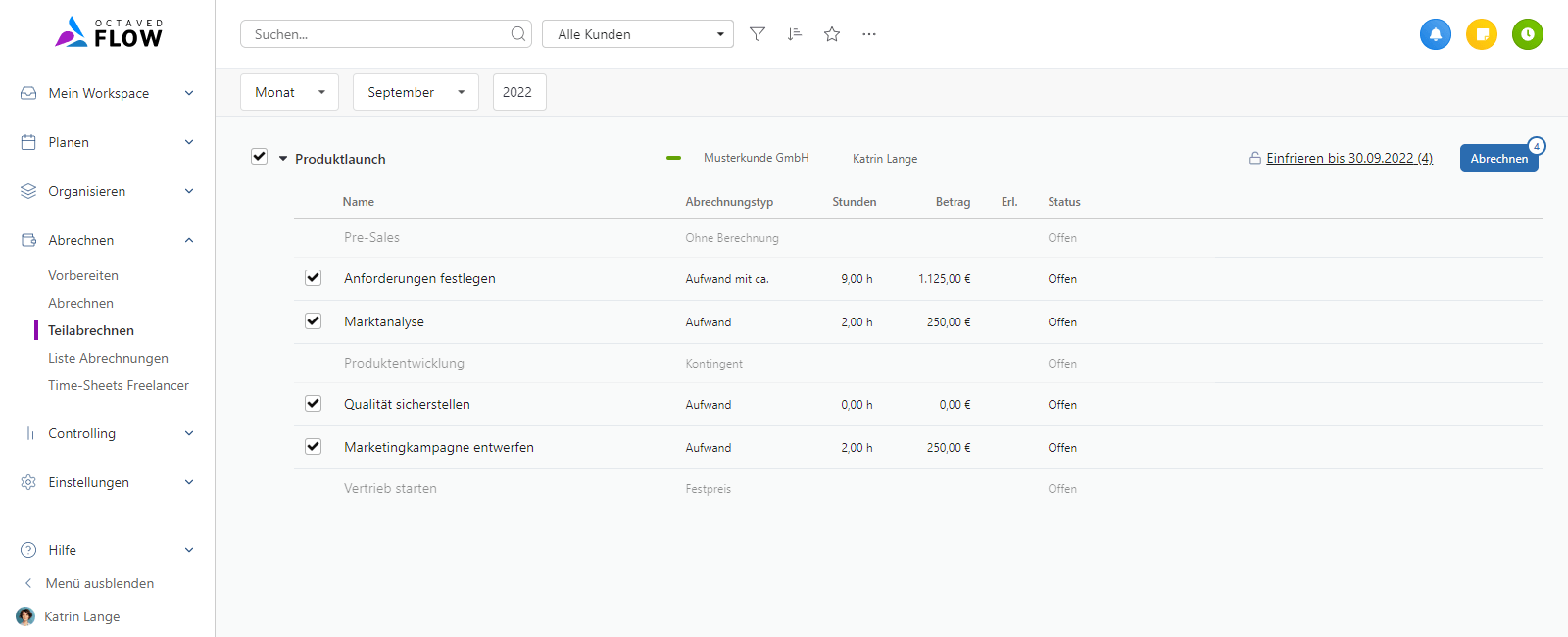Click the lock icon beside Einfrieren
1568x637 pixels.
click(x=1255, y=158)
